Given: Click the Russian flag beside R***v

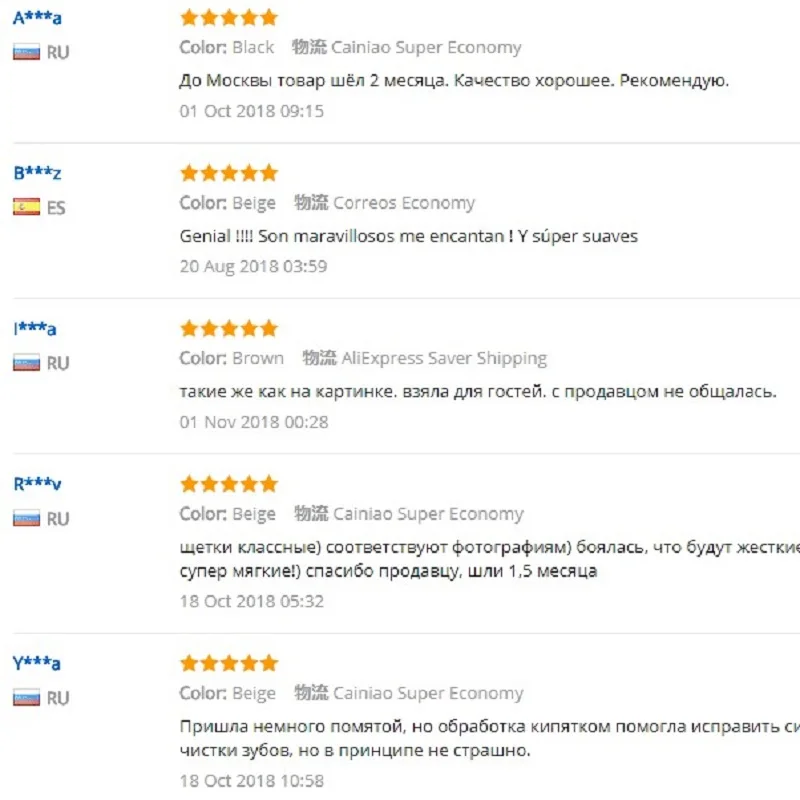Looking at the screenshot, I should [26, 519].
